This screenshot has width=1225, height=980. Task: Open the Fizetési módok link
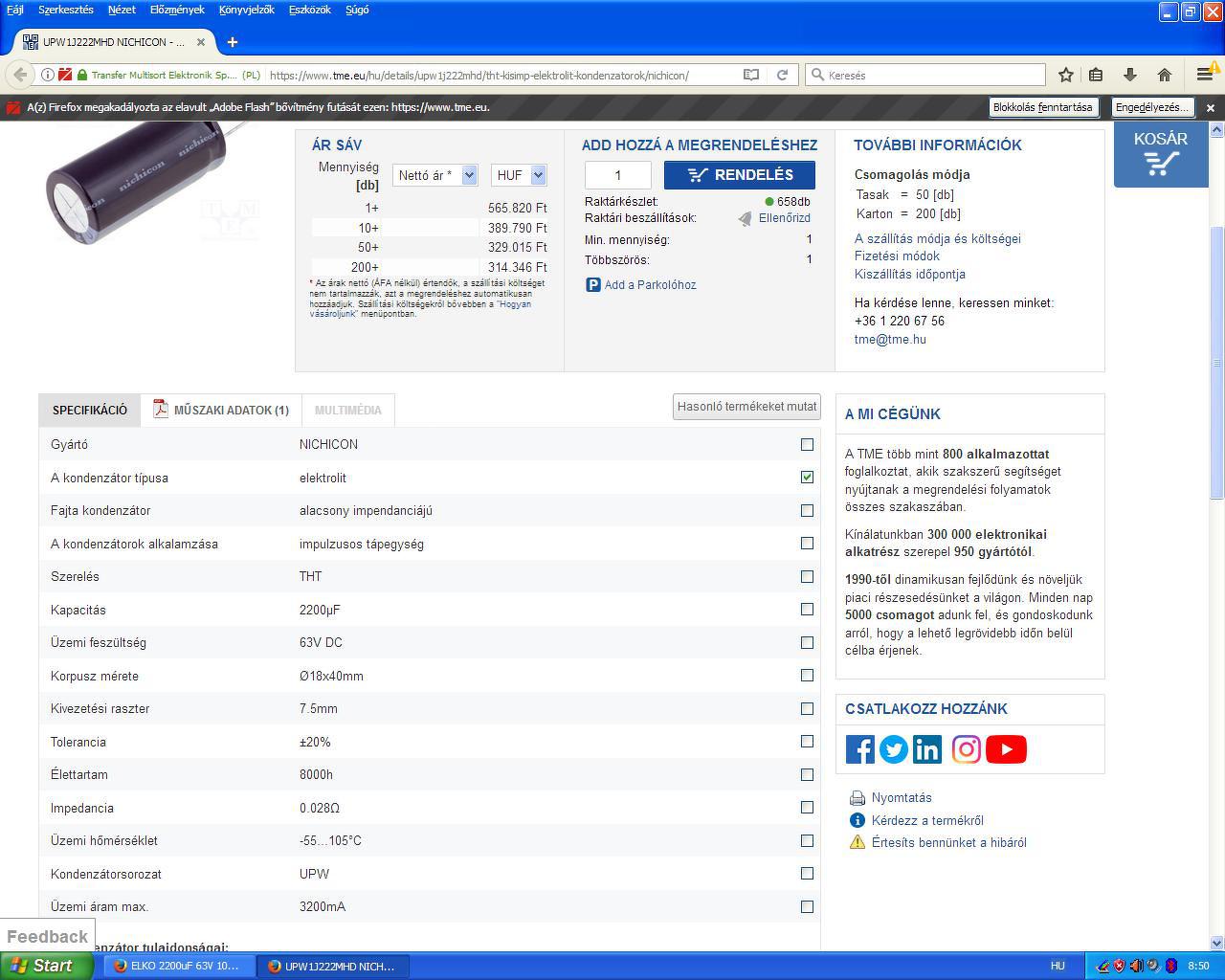pyautogui.click(x=897, y=256)
